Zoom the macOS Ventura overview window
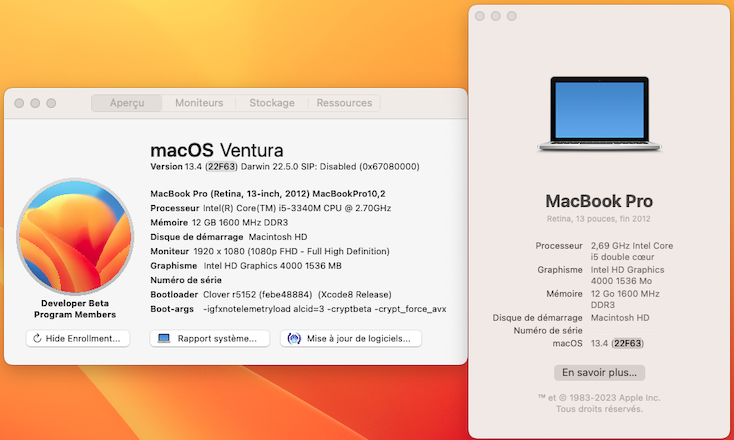 click(x=51, y=103)
